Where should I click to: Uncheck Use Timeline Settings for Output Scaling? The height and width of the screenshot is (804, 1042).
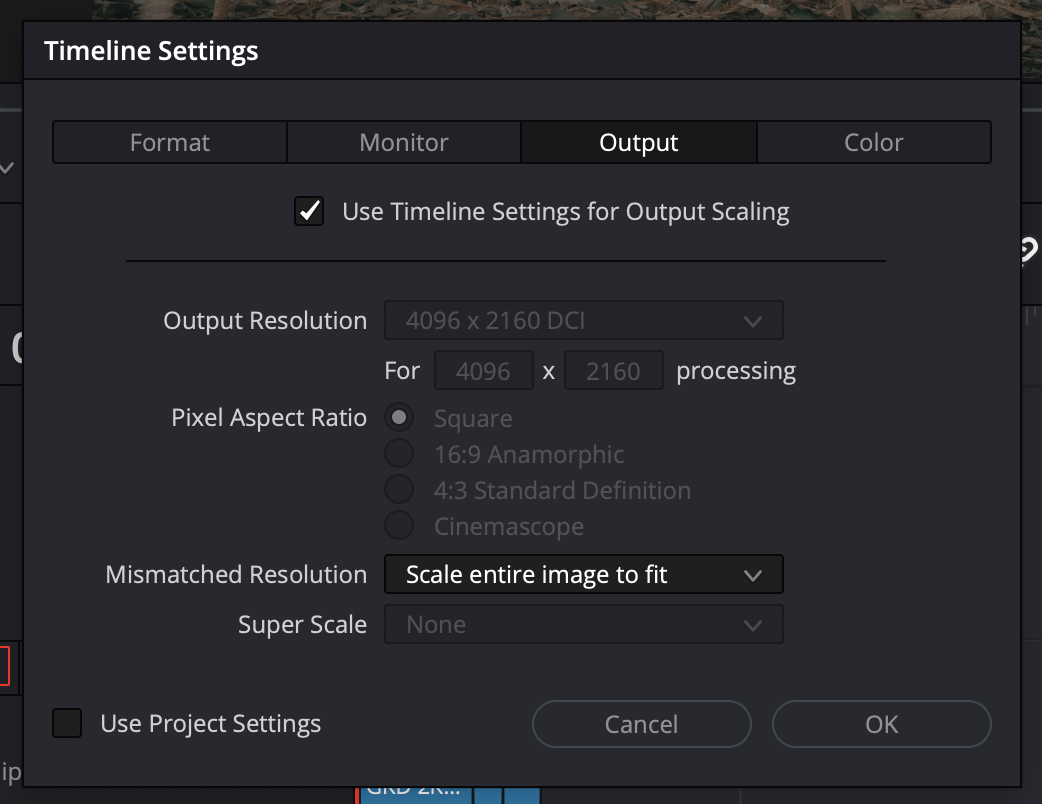click(x=309, y=212)
